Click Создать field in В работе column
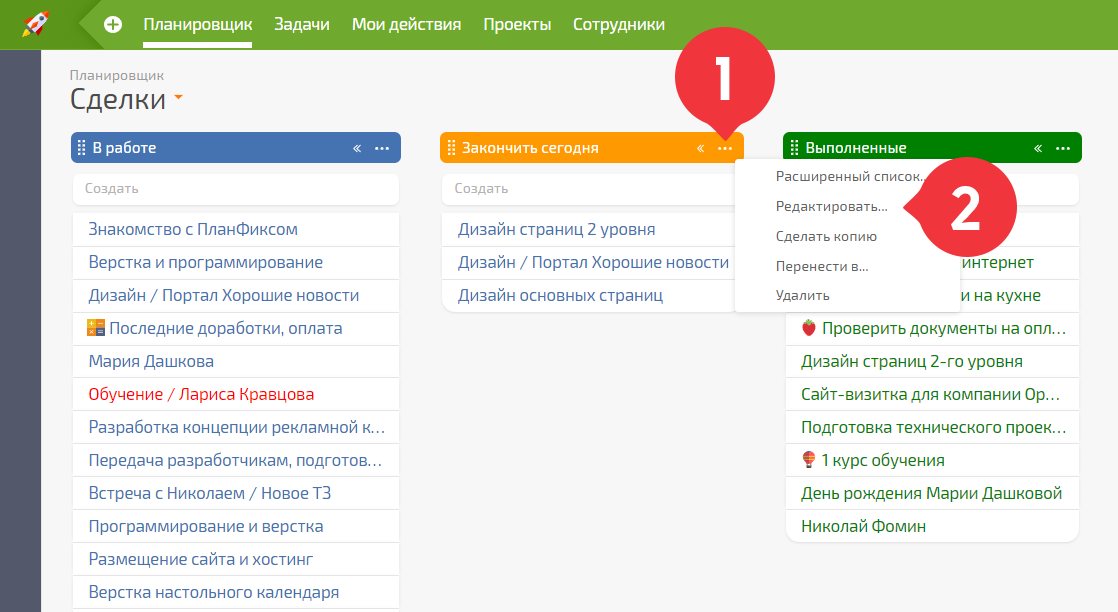1118x612 pixels. 236,189
